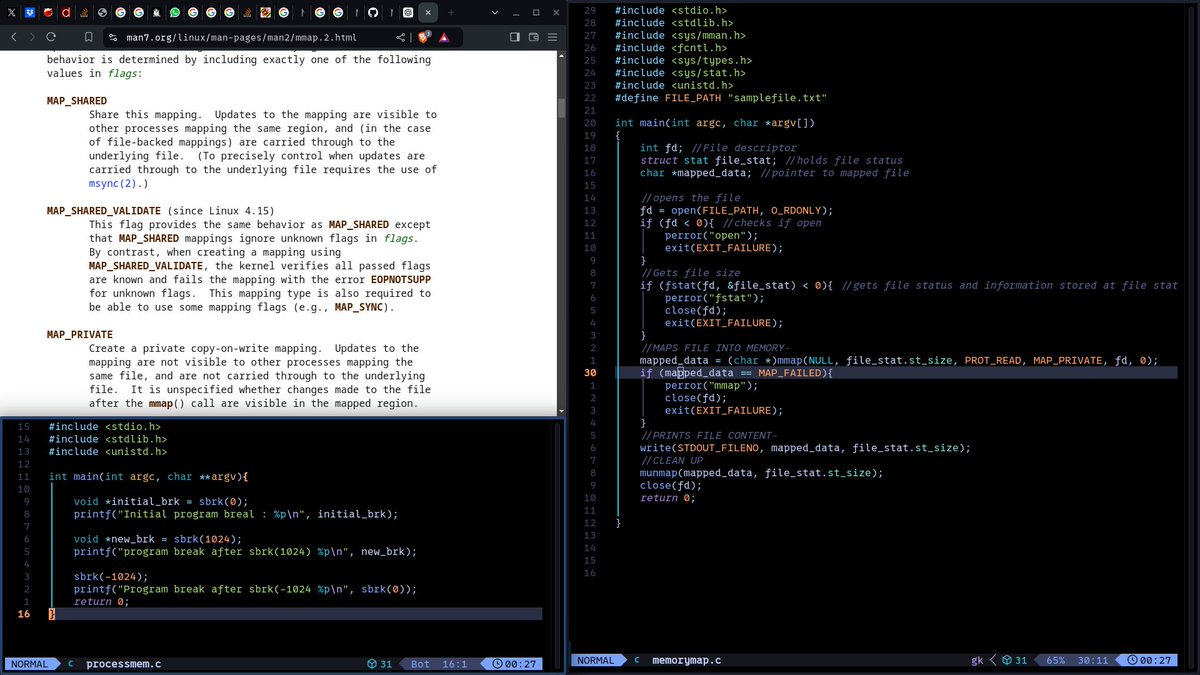This screenshot has height=675, width=1200.
Task: Click the mmap(NULL, ...) call line
Action: click(899, 360)
